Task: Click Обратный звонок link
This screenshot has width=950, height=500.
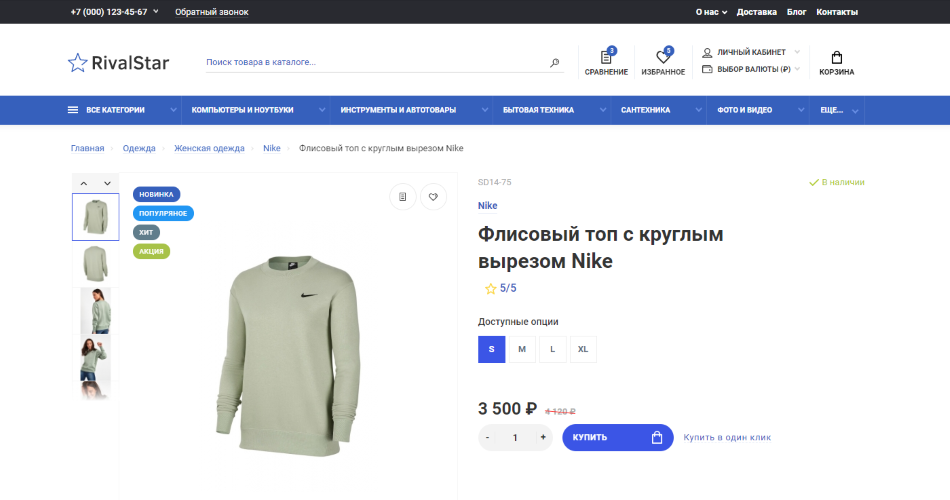Action: (211, 12)
